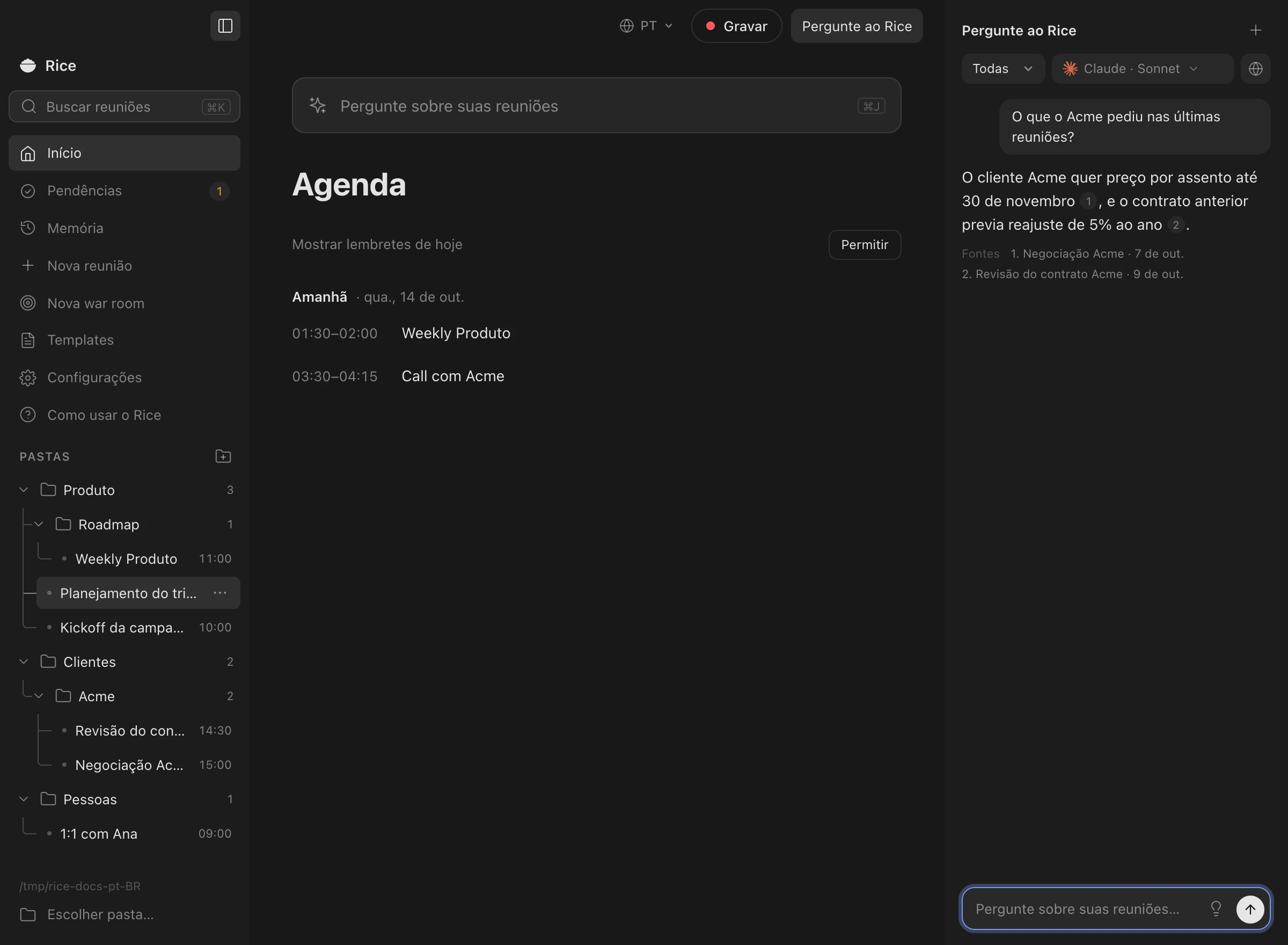Focus the Buscar reuniões search field
Image resolution: width=1288 pixels, height=945 pixels.
124,106
